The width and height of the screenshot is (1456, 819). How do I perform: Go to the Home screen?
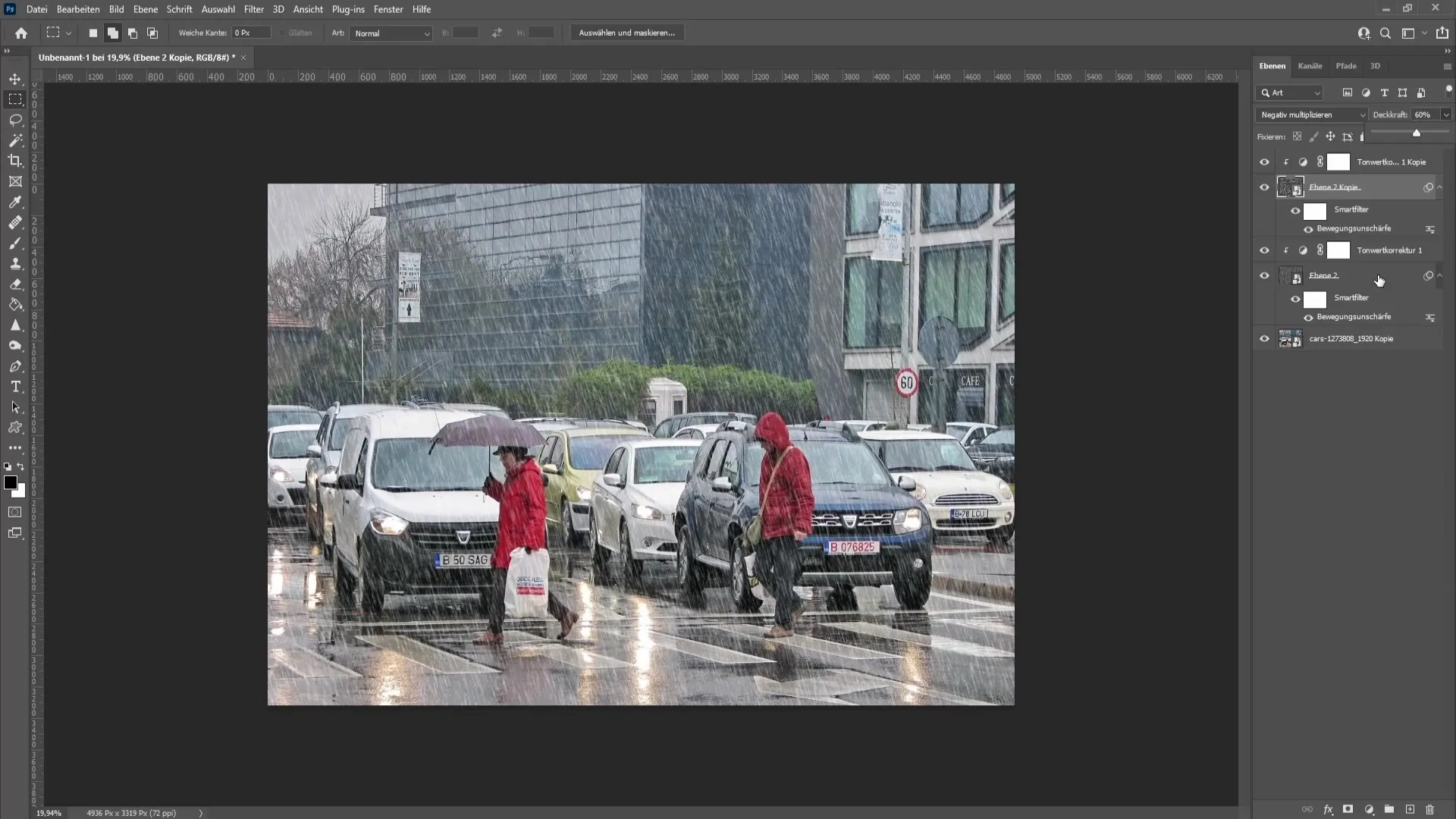(x=21, y=33)
